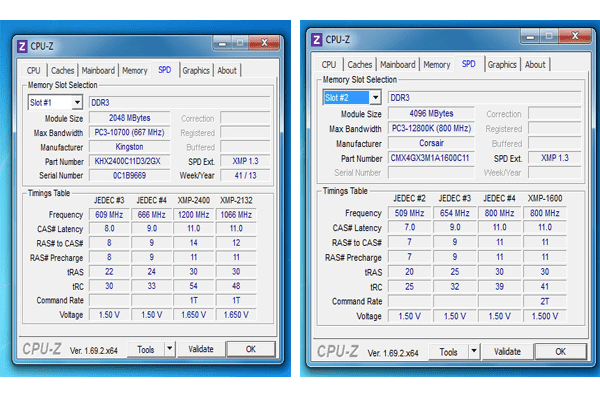This screenshot has height=400, width=600.
Task: Click the 1066 MHz XMP-2132 frequency cell
Action: pos(236,215)
